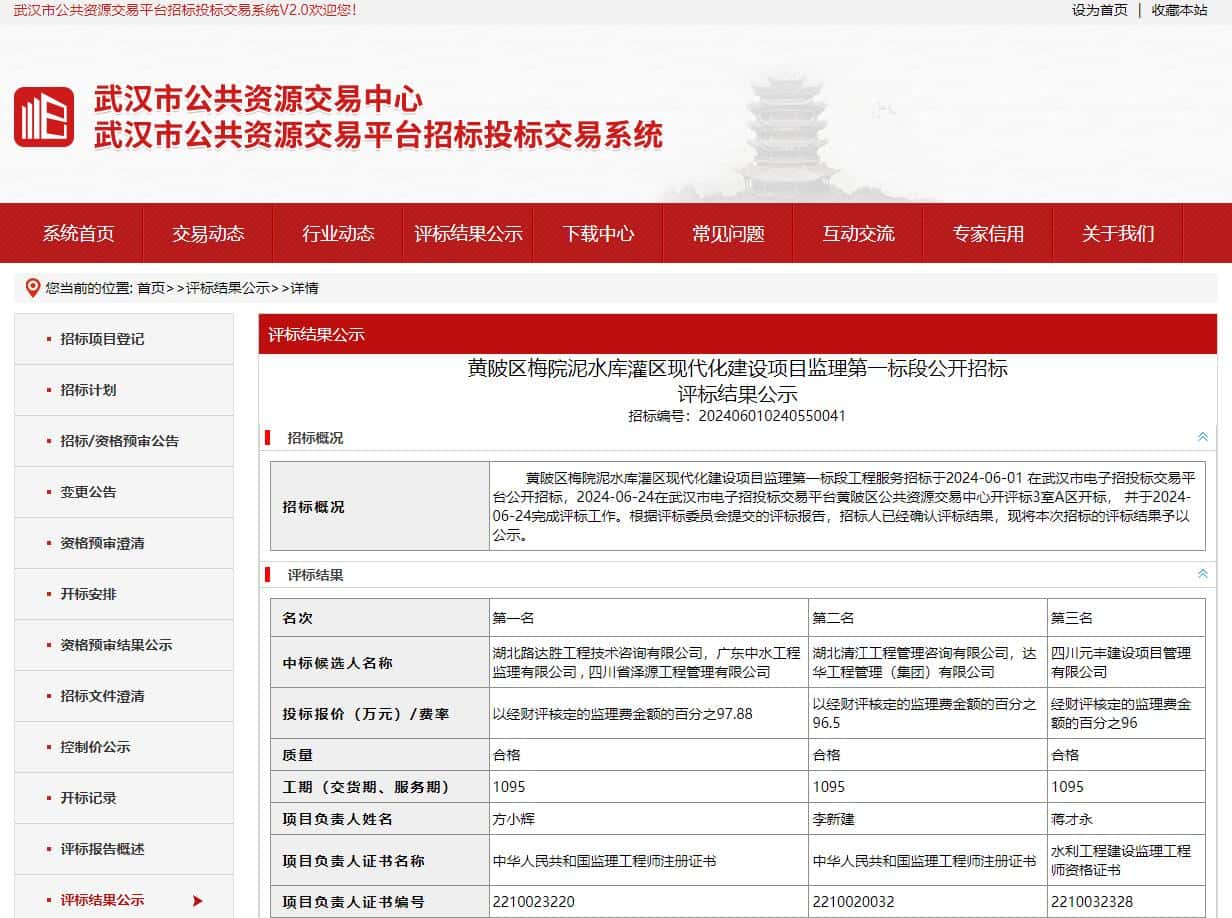The height and width of the screenshot is (918, 1232).
Task: Select 专家信用 in the navigation bar
Action: [988, 234]
